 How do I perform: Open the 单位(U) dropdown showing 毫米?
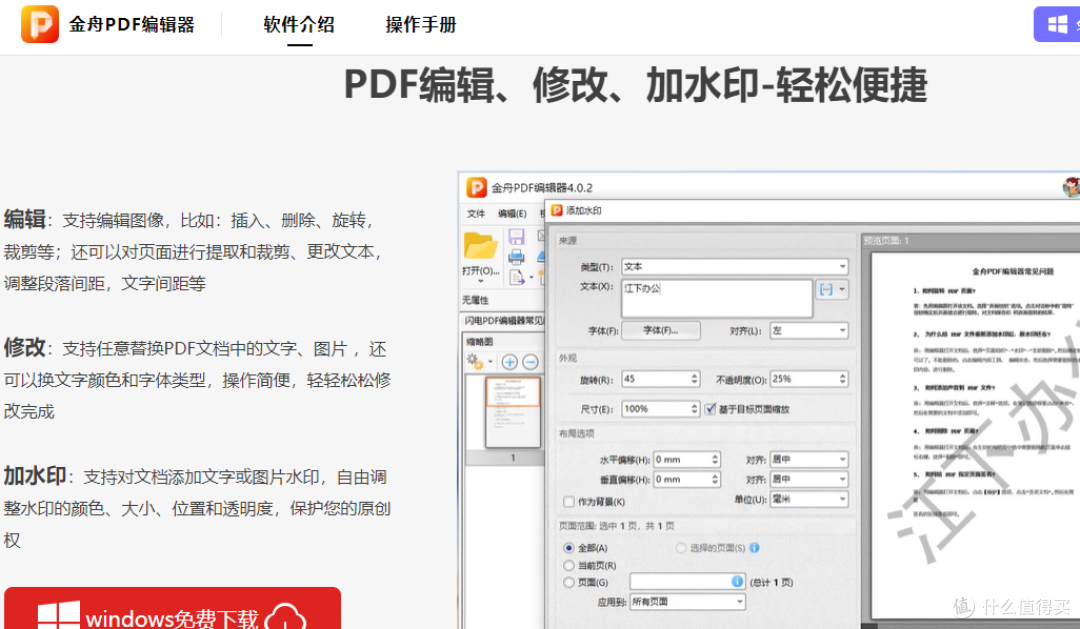pos(809,499)
